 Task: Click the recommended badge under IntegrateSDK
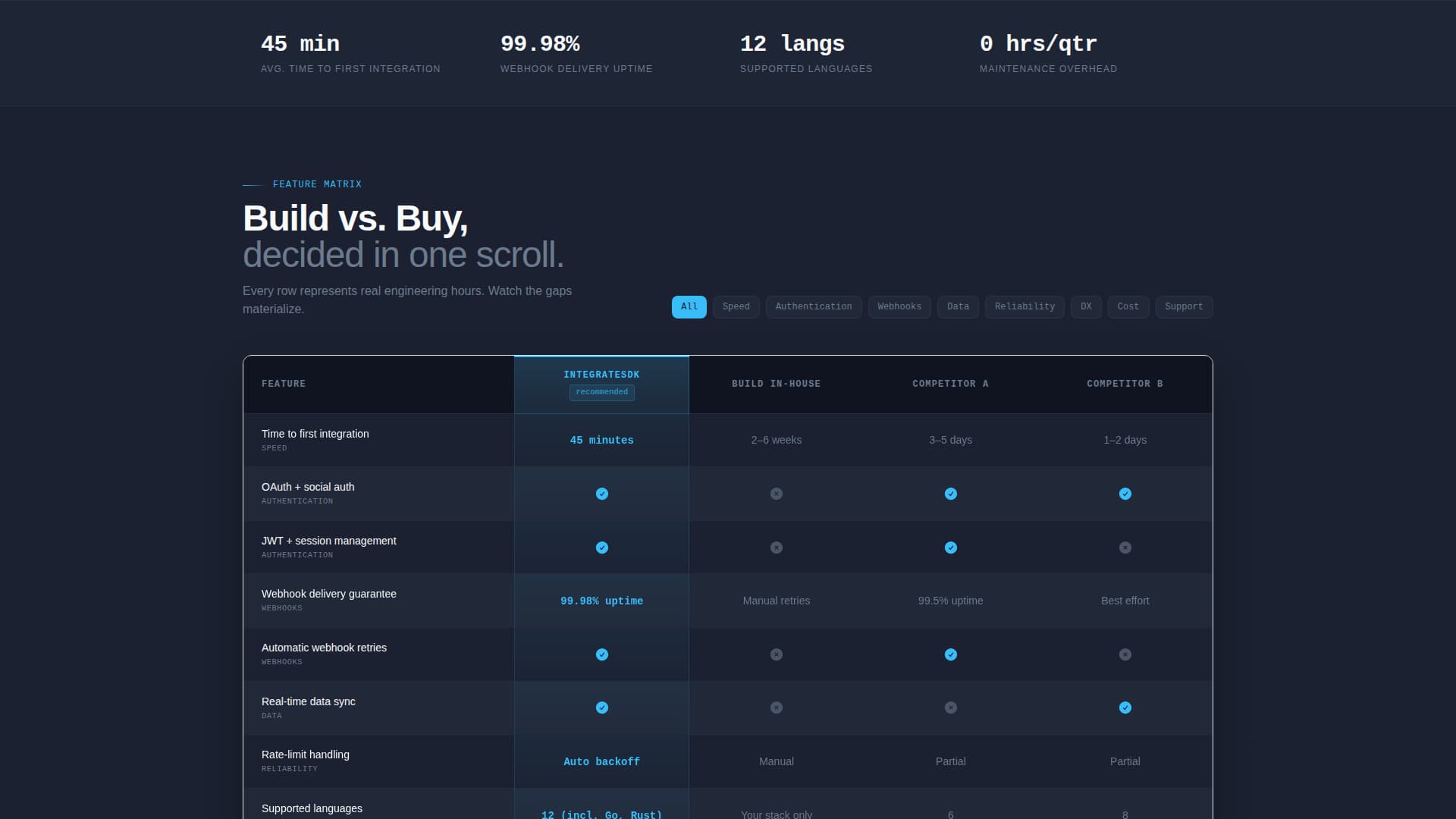point(601,392)
